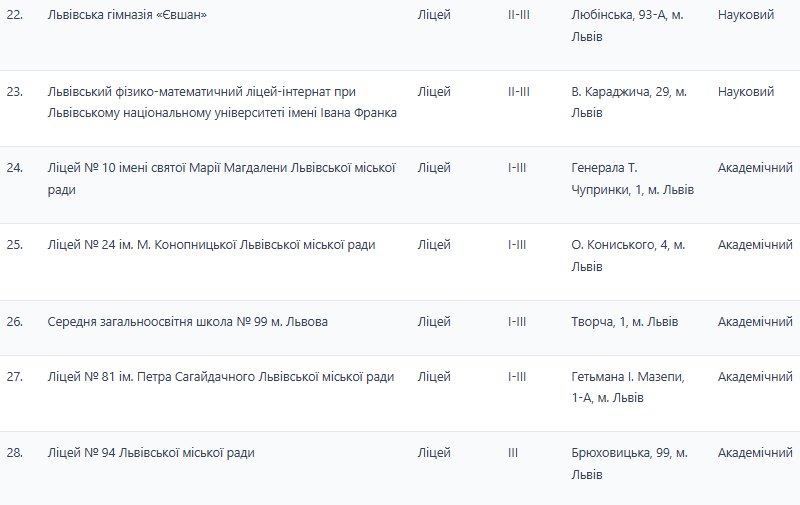
Task: Click the school name Львівська гімназія «Євшан»
Action: point(127,15)
